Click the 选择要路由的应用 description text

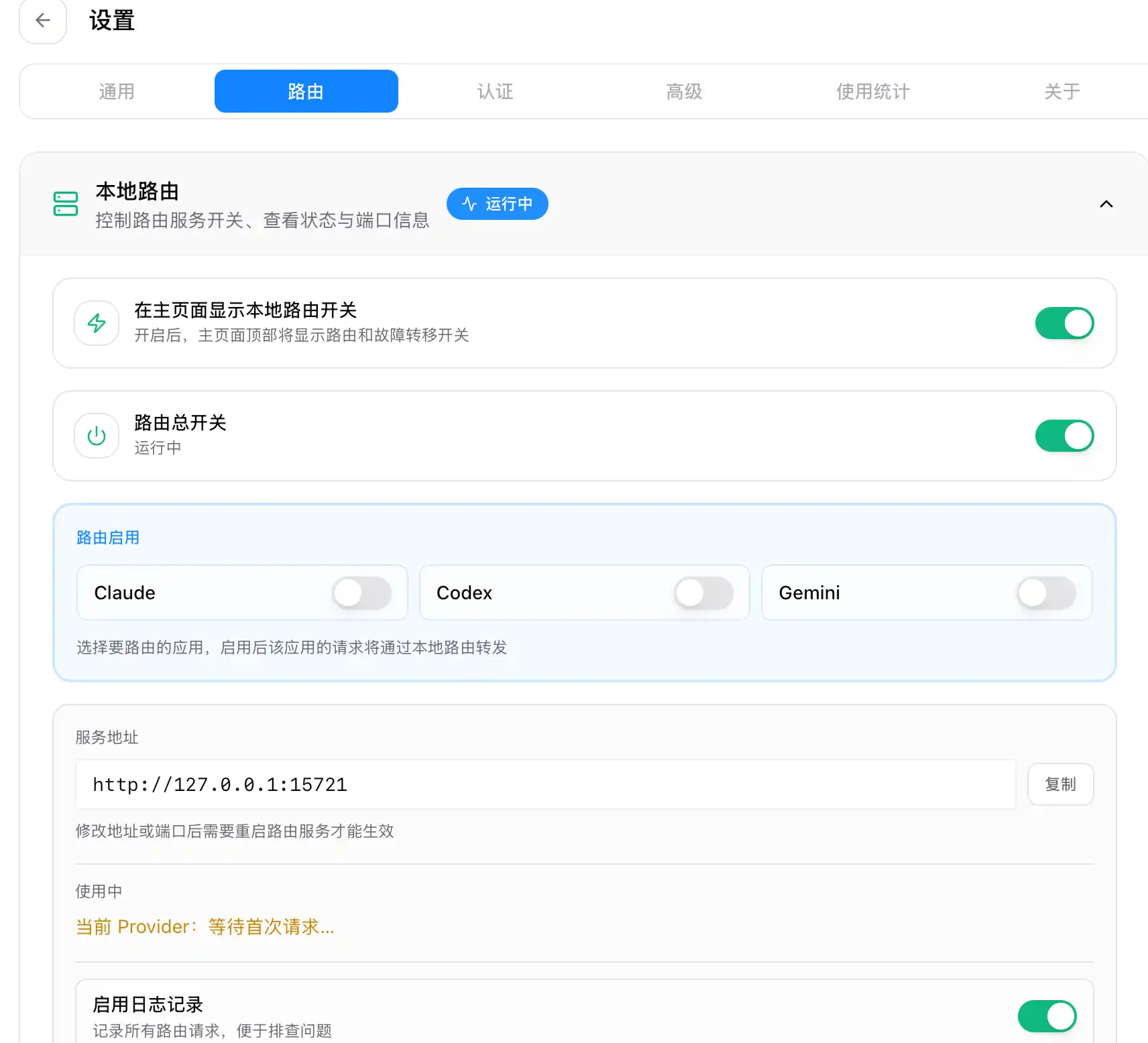(x=292, y=648)
